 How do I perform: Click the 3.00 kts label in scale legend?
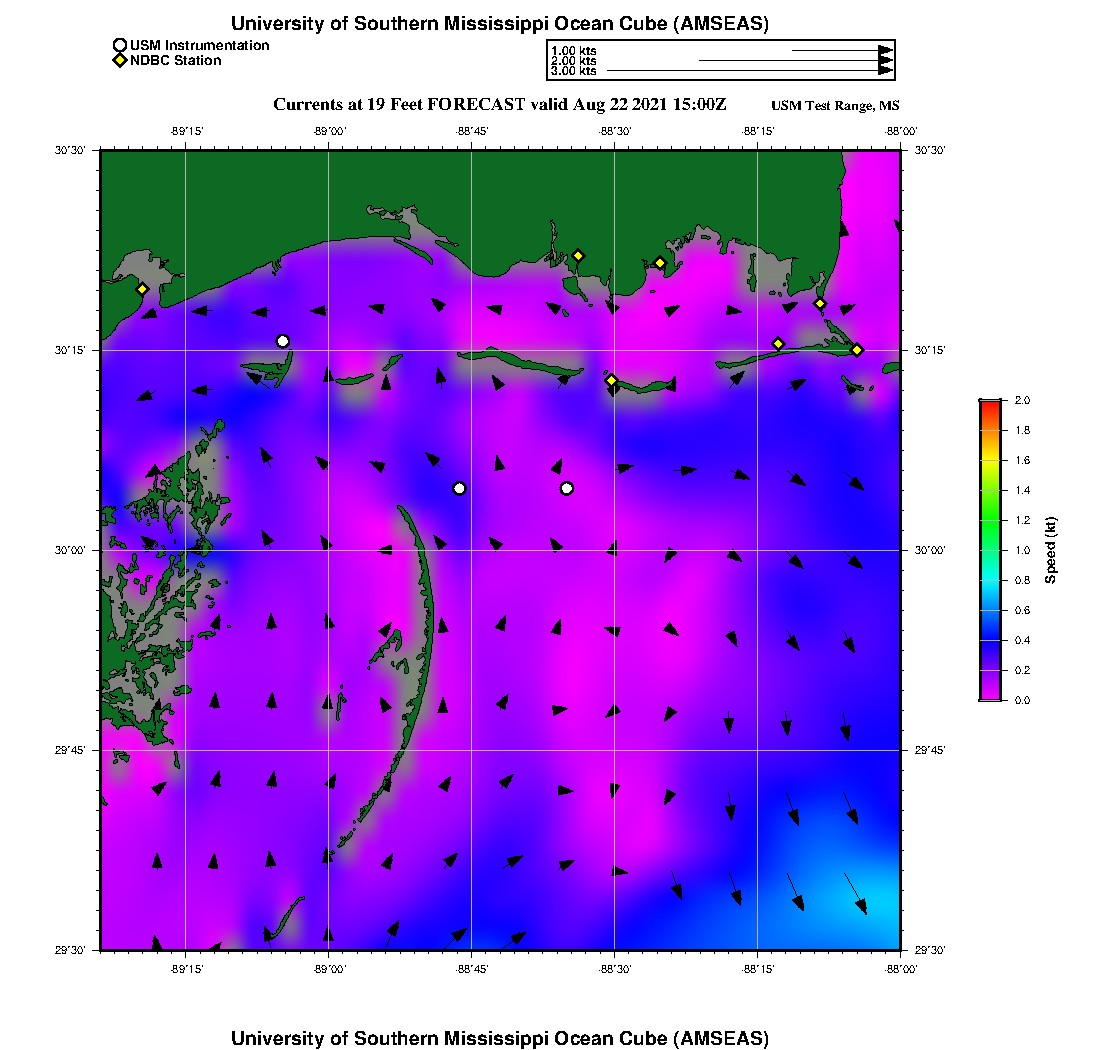point(573,71)
